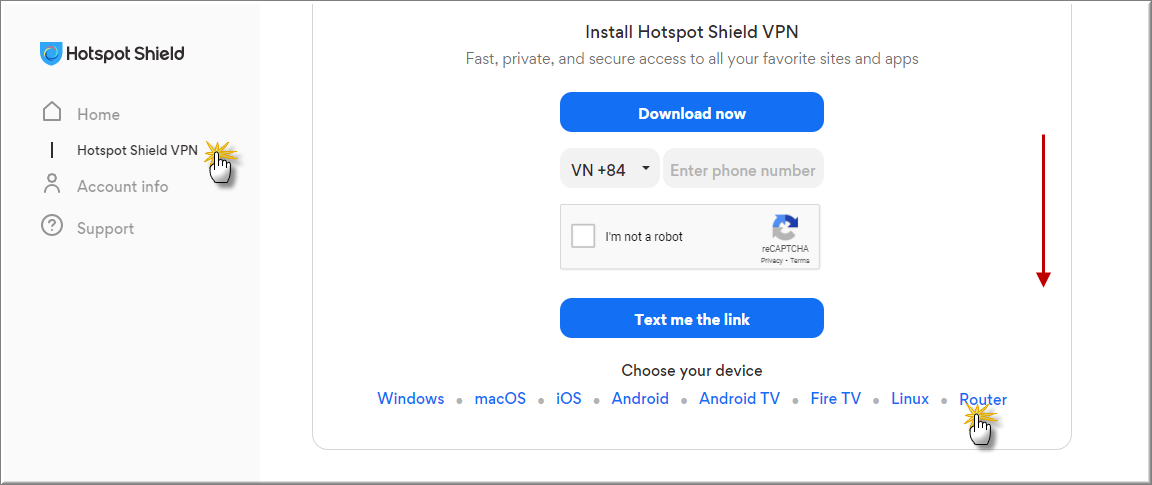
Task: Select the Router device link
Action: point(983,399)
